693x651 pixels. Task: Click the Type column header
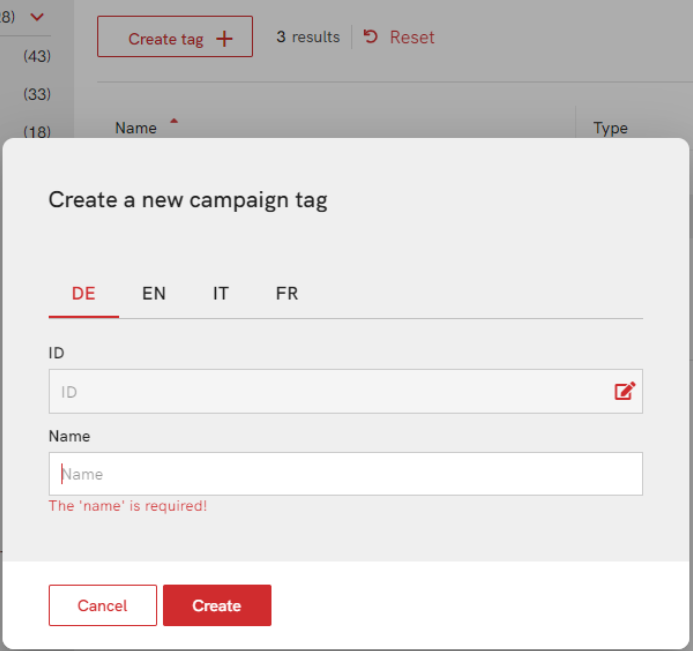click(610, 128)
